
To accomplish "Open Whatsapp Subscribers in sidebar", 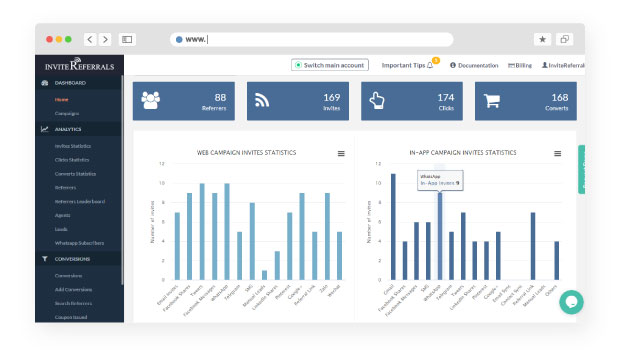I will coord(79,243).
